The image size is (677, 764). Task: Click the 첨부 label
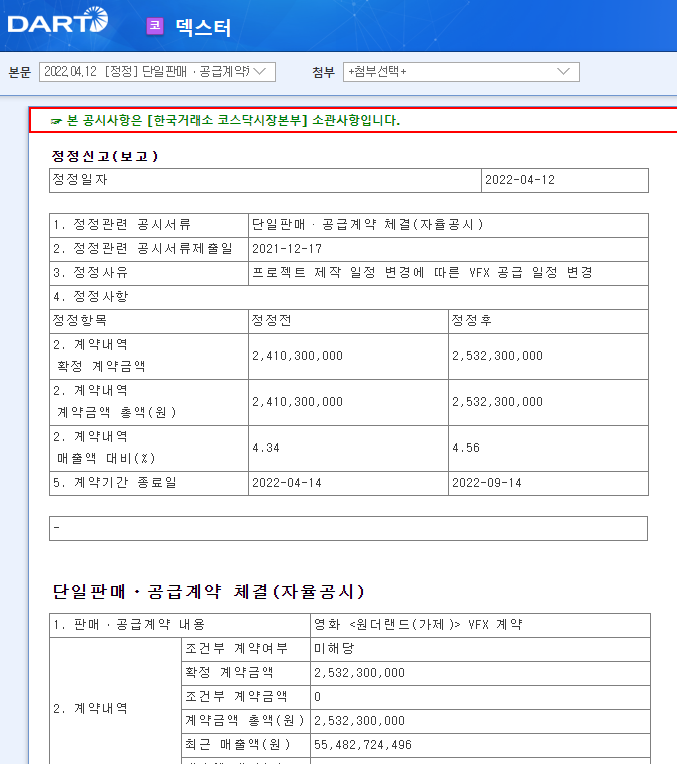click(324, 73)
